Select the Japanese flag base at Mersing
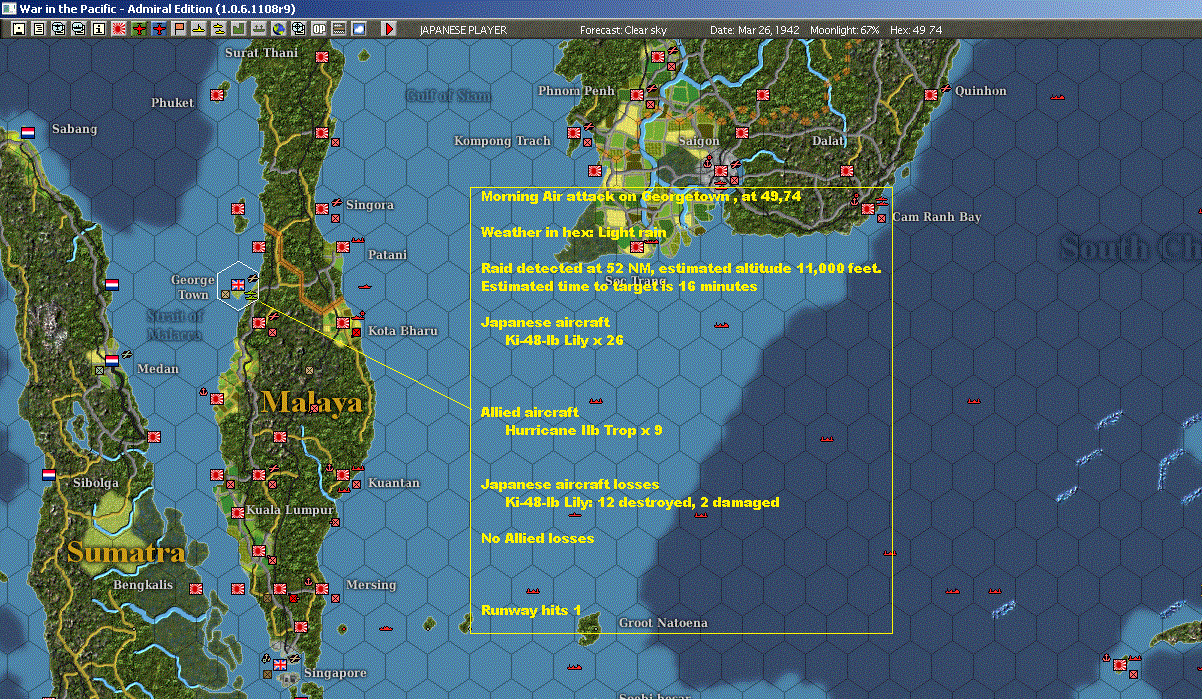1202x699 pixels. 322,589
